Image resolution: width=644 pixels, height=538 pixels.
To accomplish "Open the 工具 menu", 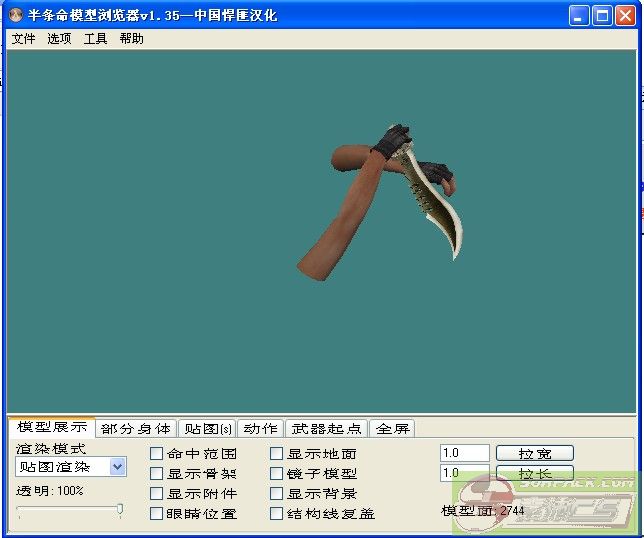I will (x=95, y=39).
